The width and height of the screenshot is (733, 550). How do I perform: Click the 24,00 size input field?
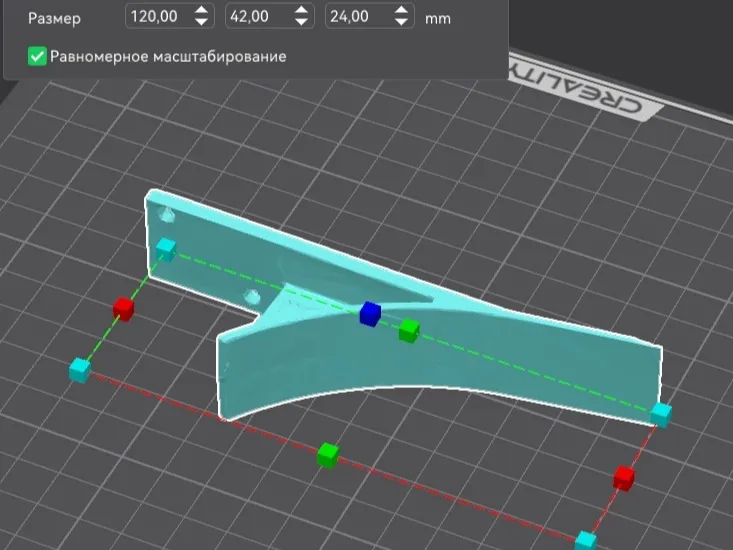pyautogui.click(x=369, y=16)
